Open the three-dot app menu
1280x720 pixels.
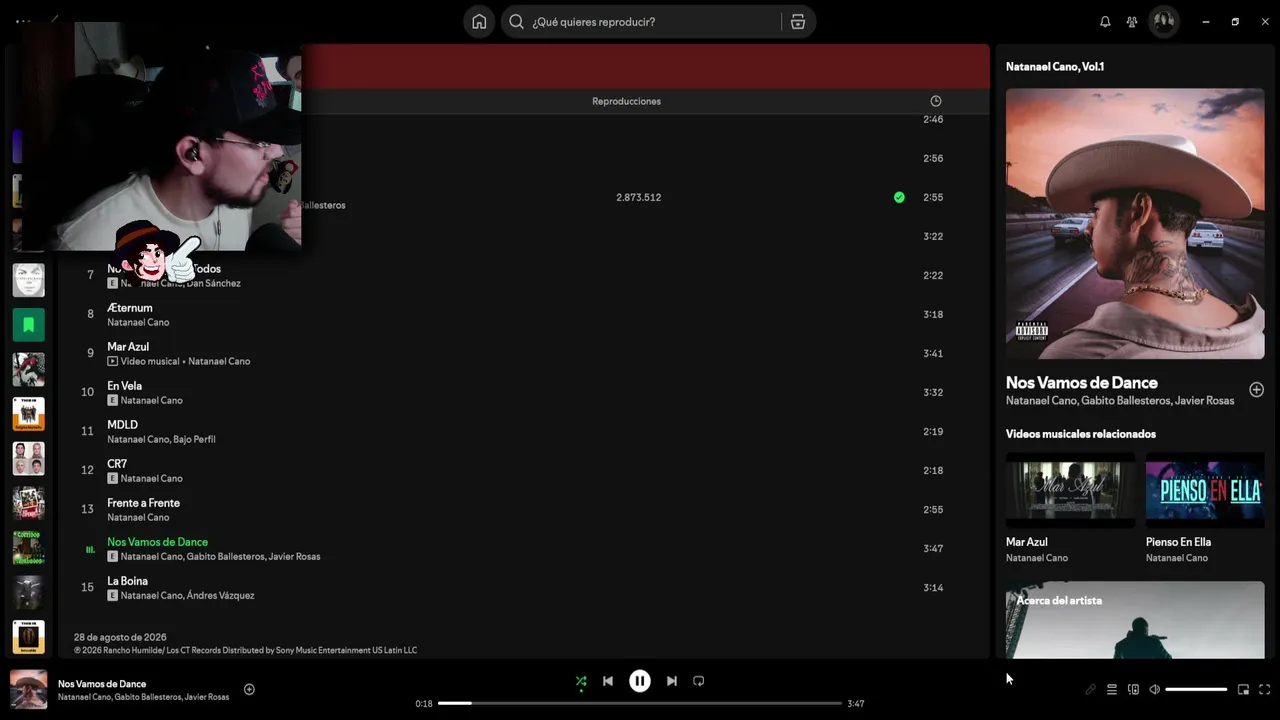tap(23, 21)
